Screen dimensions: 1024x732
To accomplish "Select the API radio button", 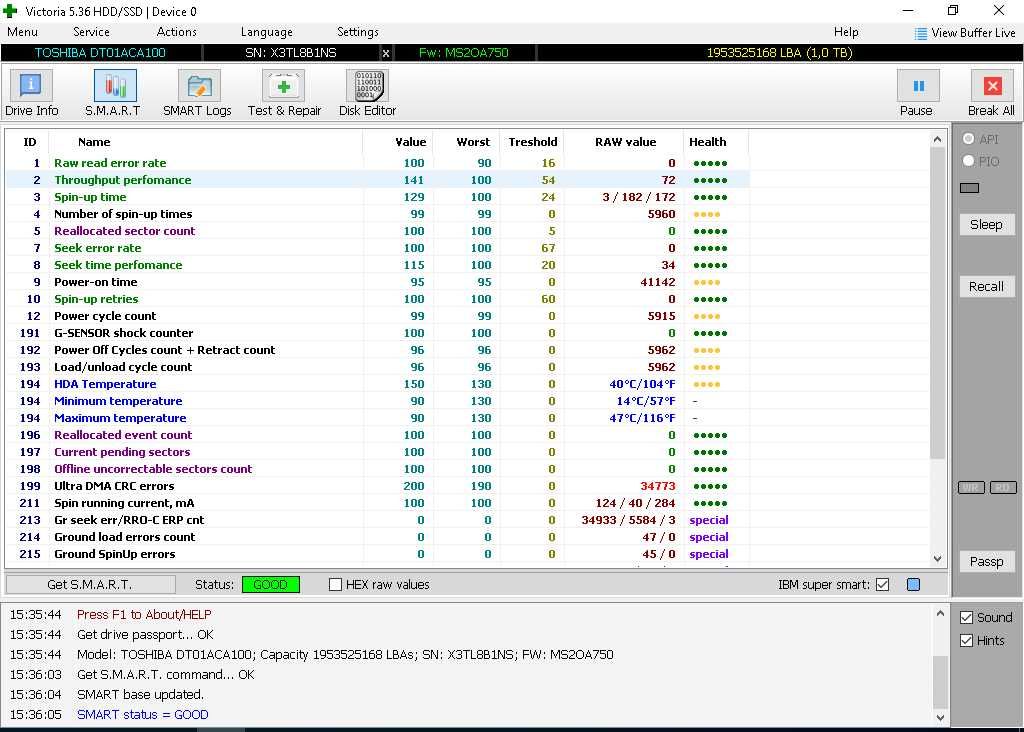I will click(968, 138).
